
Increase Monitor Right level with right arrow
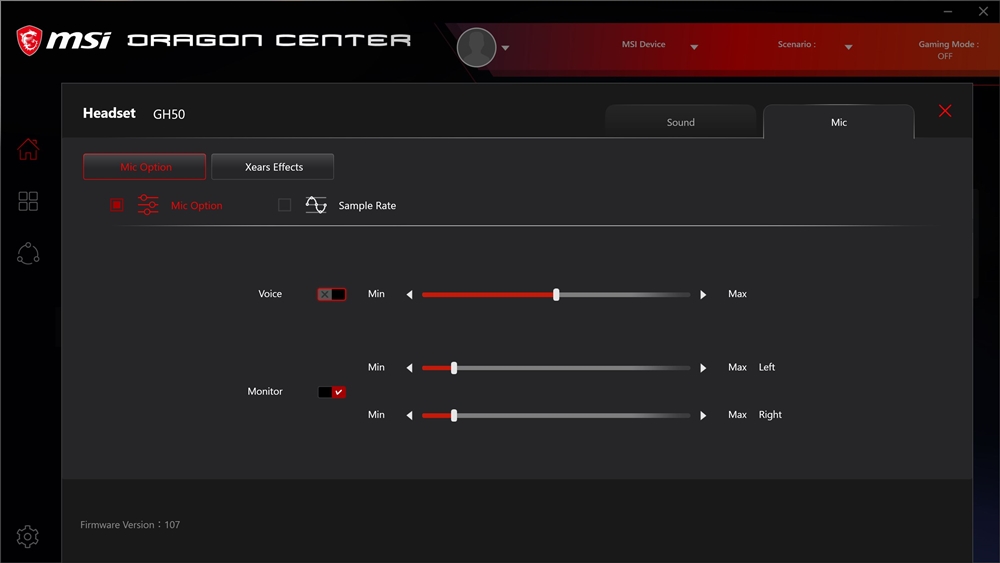coord(703,416)
